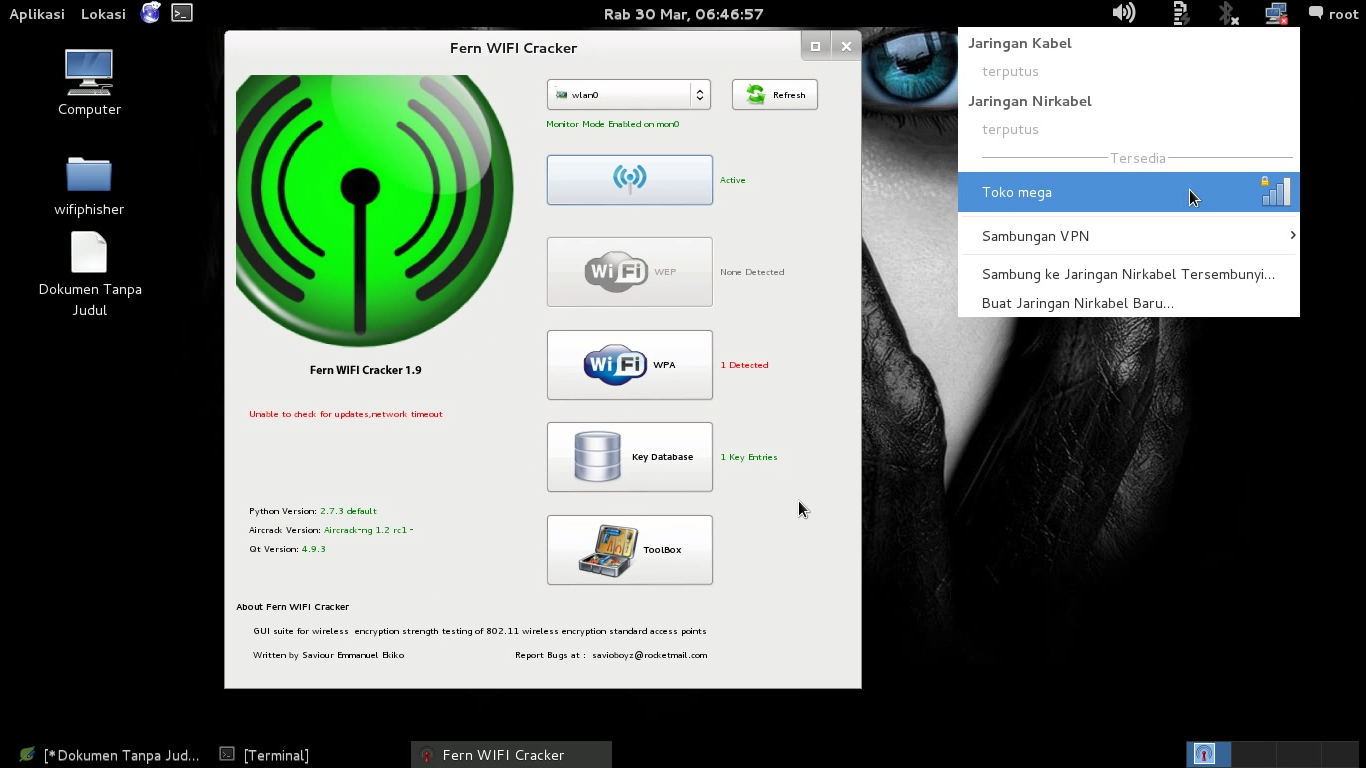Click the volume speaker icon

1124,13
